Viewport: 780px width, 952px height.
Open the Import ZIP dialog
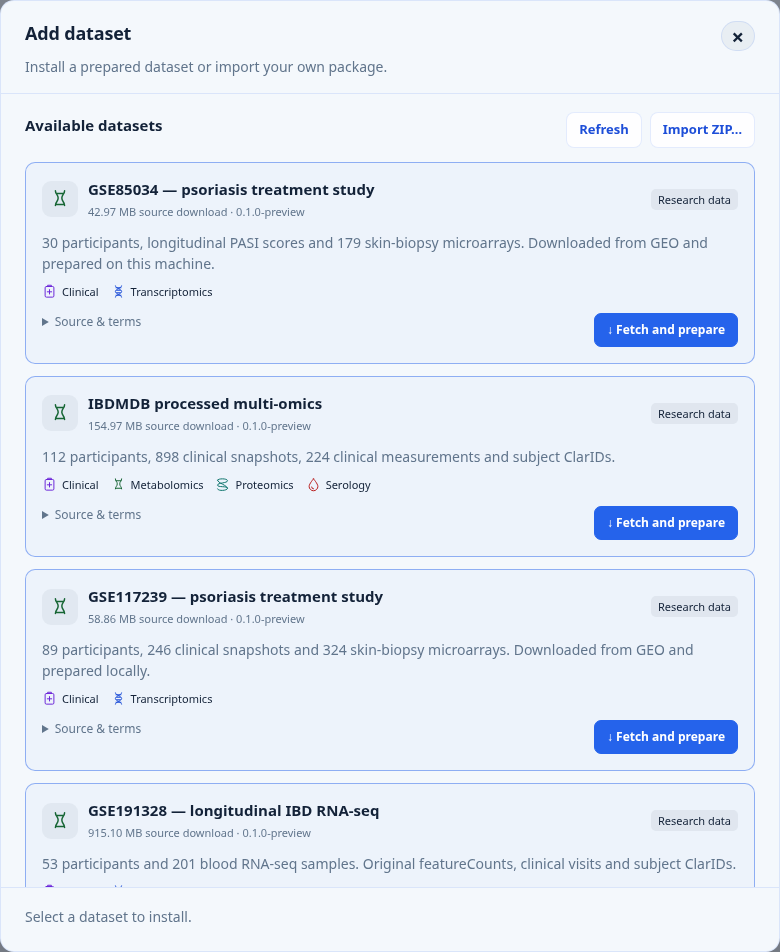pos(702,130)
